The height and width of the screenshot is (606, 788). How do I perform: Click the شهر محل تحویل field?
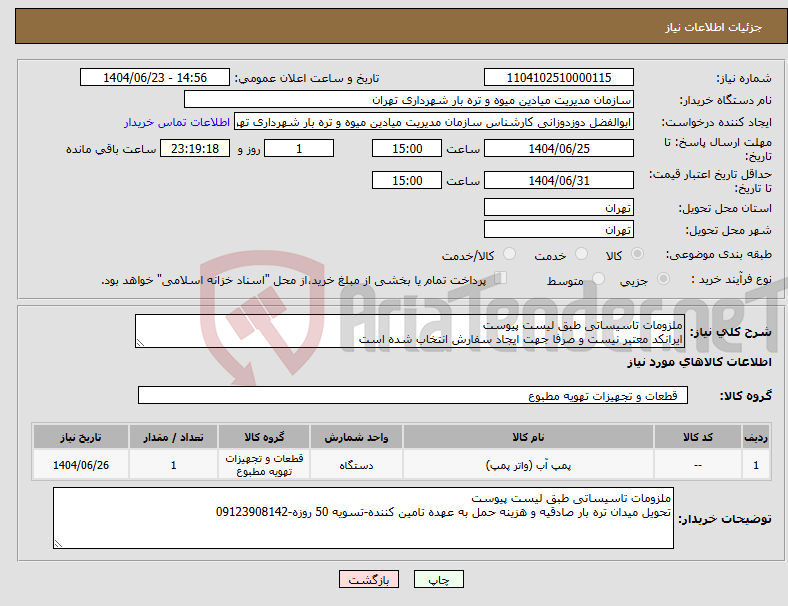tap(559, 229)
